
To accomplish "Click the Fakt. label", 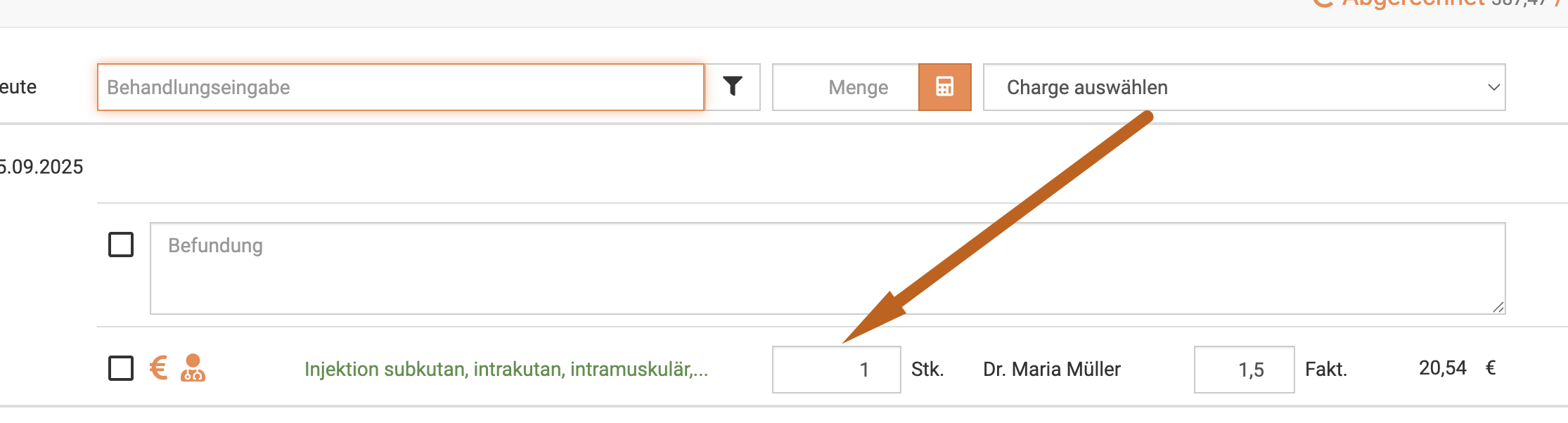I will click(x=1325, y=369).
